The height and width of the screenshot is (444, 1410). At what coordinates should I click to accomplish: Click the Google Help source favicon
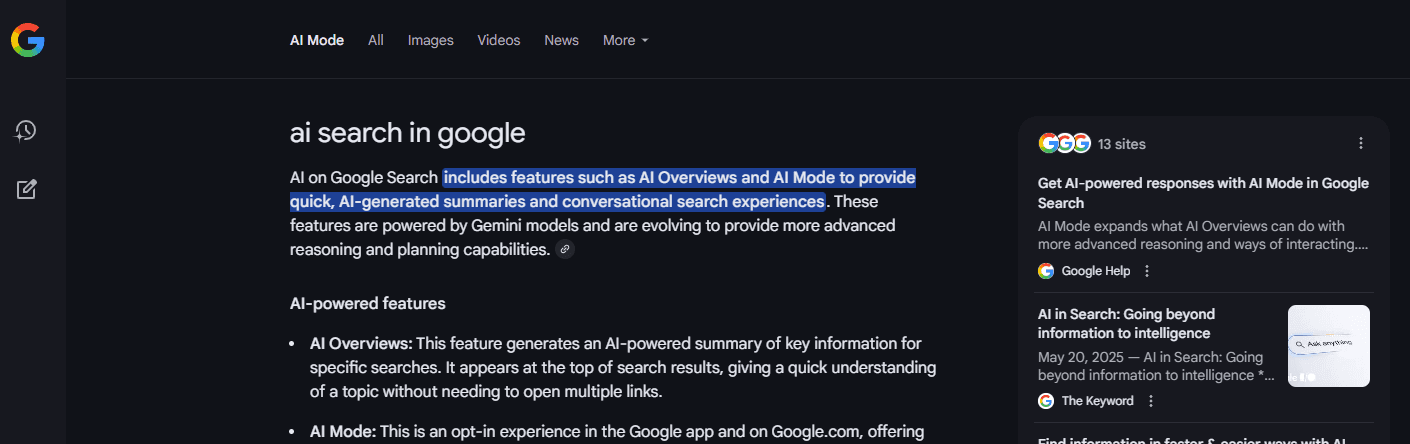pyautogui.click(x=1046, y=271)
